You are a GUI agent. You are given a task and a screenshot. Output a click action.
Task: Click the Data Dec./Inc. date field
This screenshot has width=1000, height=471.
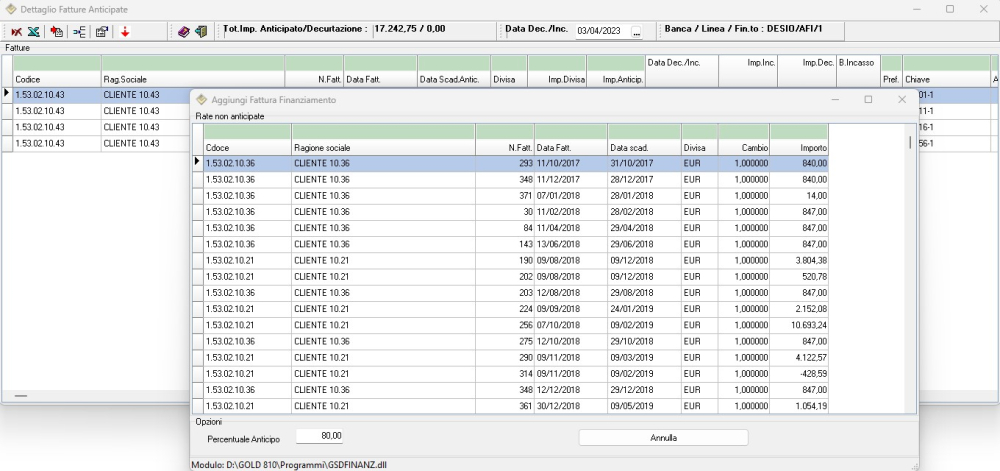[601, 31]
